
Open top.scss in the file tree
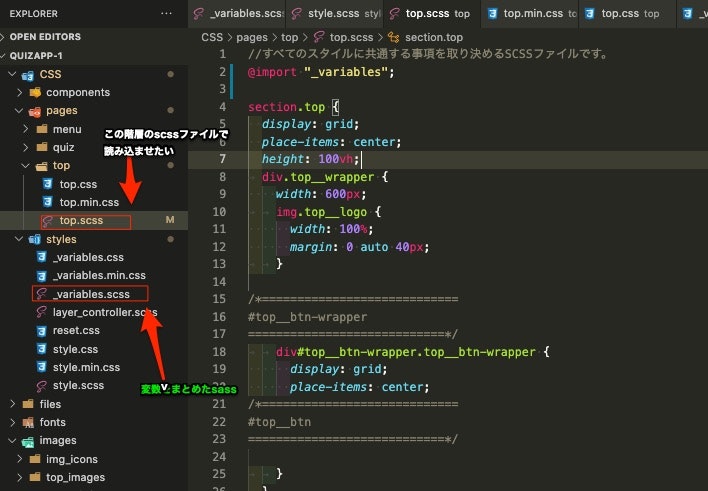94,220
